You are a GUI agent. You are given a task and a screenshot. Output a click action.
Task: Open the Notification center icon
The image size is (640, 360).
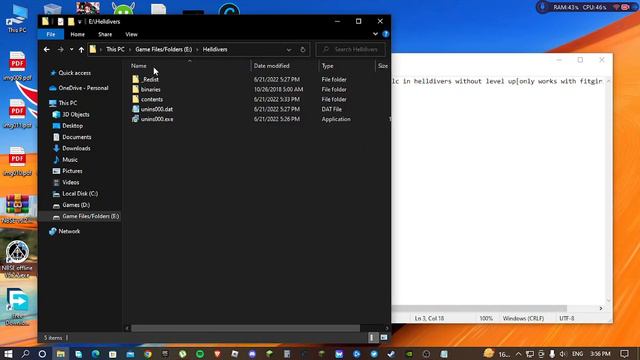pyautogui.click(x=624, y=354)
